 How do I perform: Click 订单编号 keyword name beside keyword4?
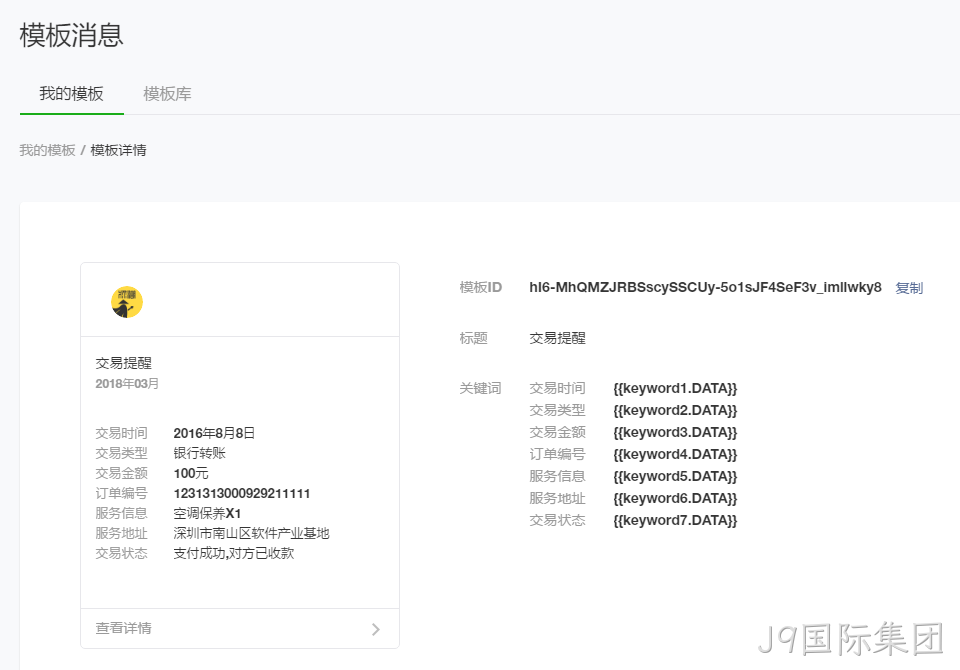point(557,454)
